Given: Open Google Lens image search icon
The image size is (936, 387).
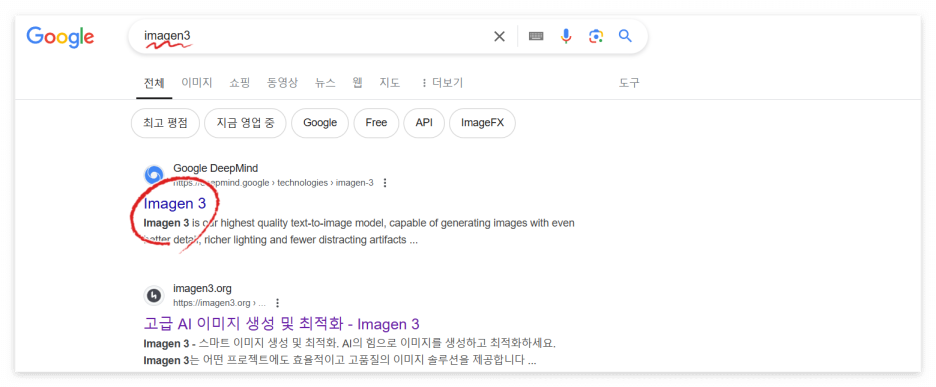Looking at the screenshot, I should tap(595, 36).
